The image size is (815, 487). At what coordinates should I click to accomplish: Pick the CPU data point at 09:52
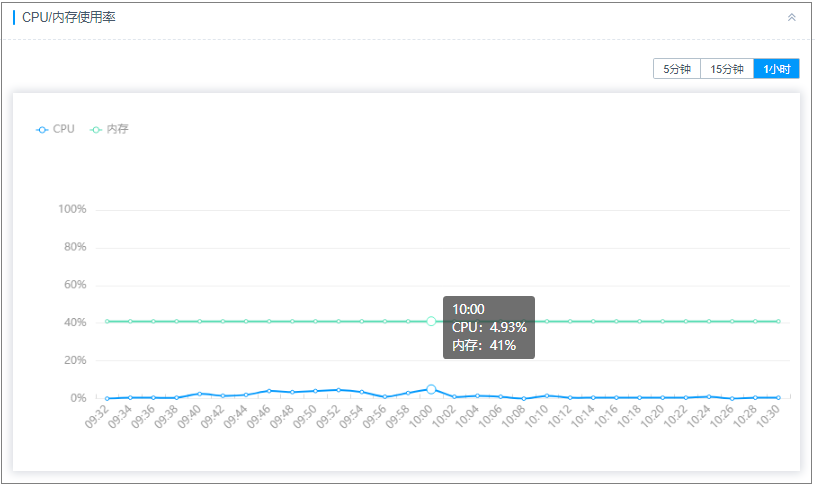(x=338, y=390)
